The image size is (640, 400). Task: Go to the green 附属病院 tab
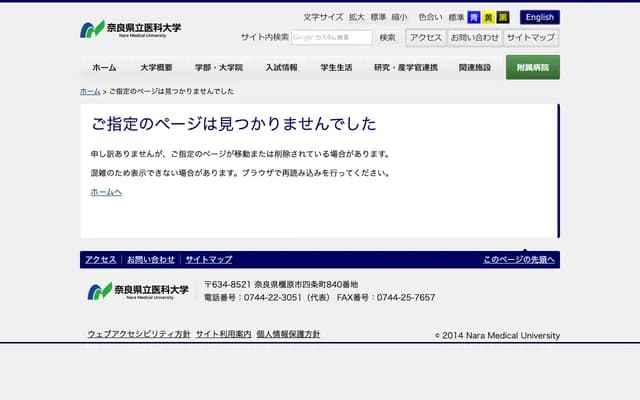(532, 67)
